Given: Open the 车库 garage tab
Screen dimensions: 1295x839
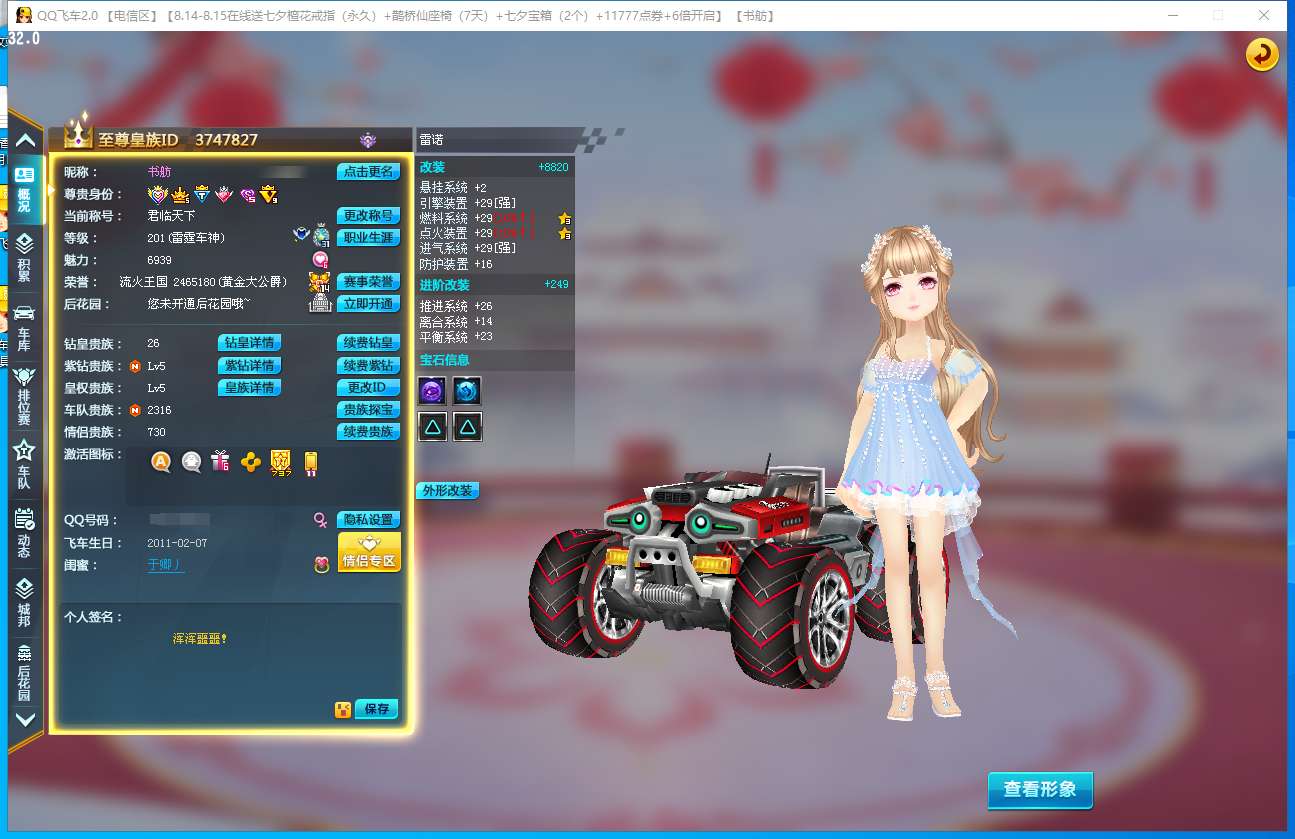Looking at the screenshot, I should pyautogui.click(x=25, y=328).
